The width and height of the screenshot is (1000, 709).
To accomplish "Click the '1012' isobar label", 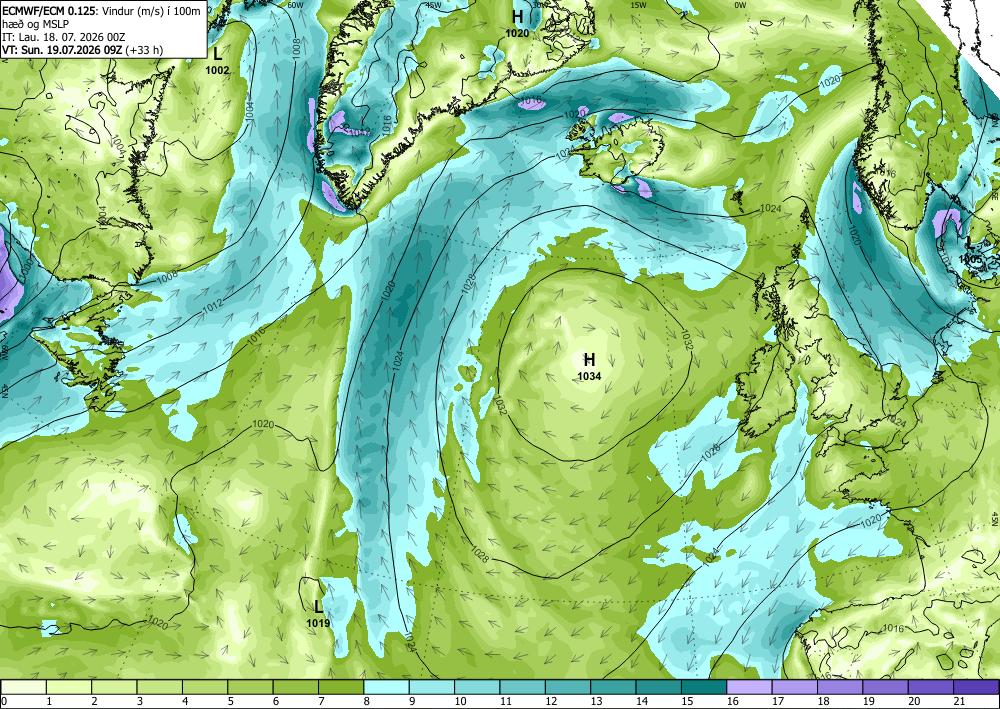I will point(213,307).
